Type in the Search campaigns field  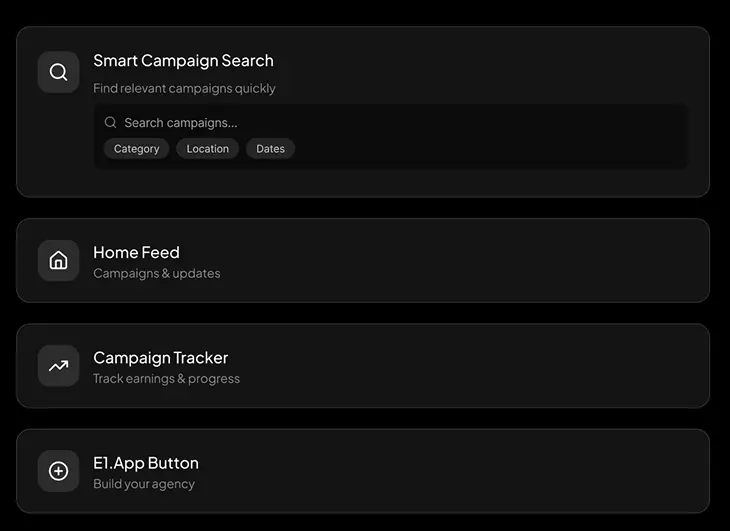pyautogui.click(x=300, y=123)
